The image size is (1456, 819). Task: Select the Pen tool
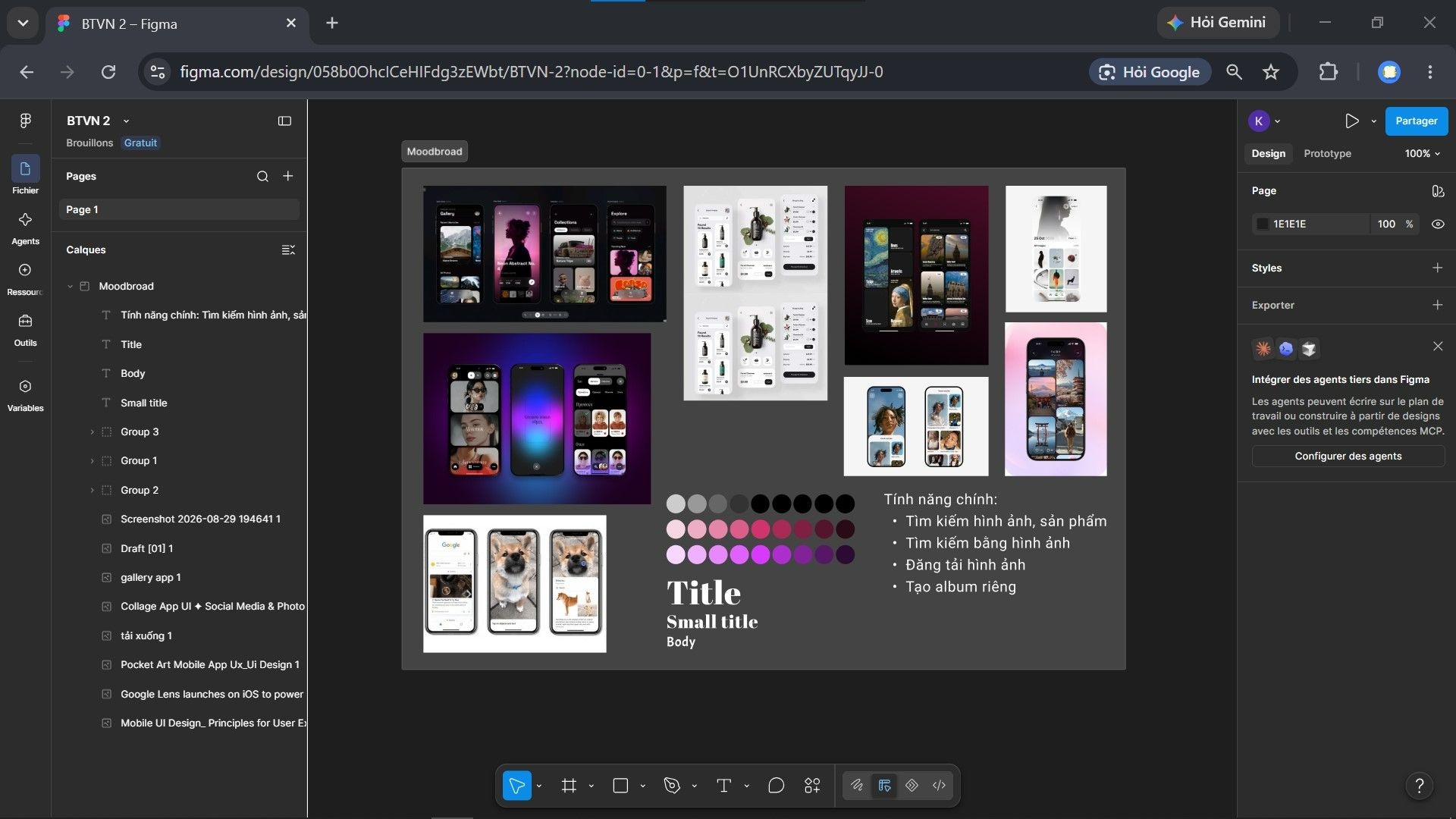pos(672,786)
